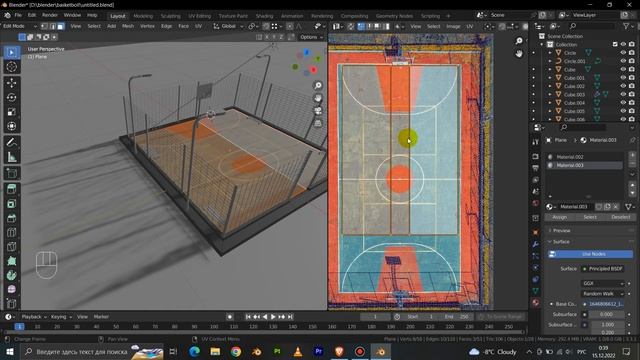Viewport: 640px width, 360px height.
Task: Hide the Circle object with its eye icon
Action: click(623, 53)
